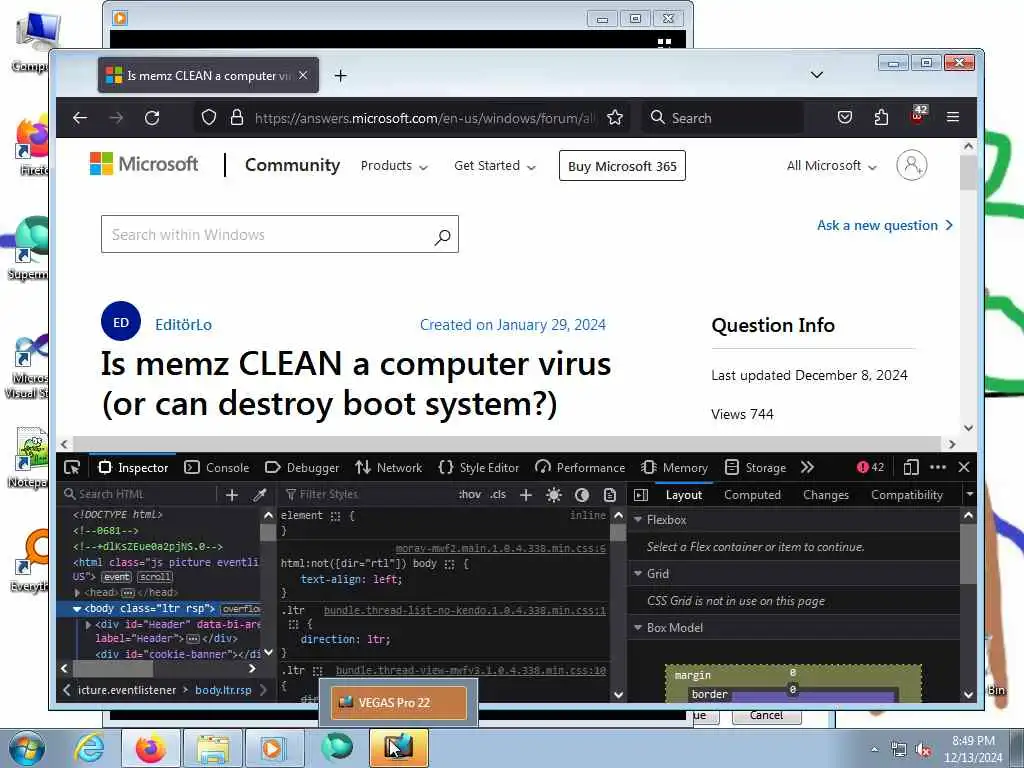Create new node with plus icon
Viewport: 1024px width, 768px height.
232,495
